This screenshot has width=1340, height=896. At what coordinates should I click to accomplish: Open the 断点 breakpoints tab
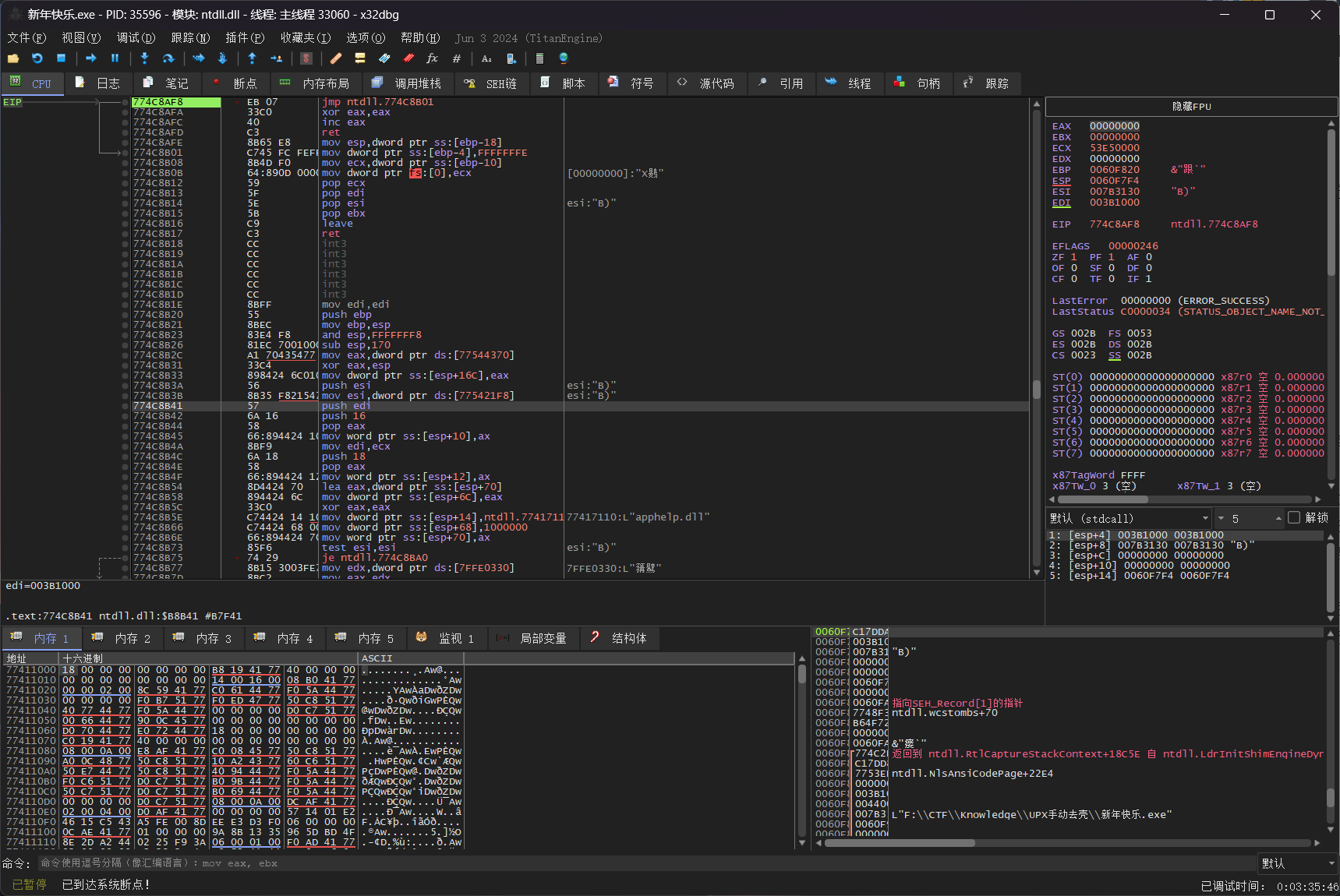235,83
